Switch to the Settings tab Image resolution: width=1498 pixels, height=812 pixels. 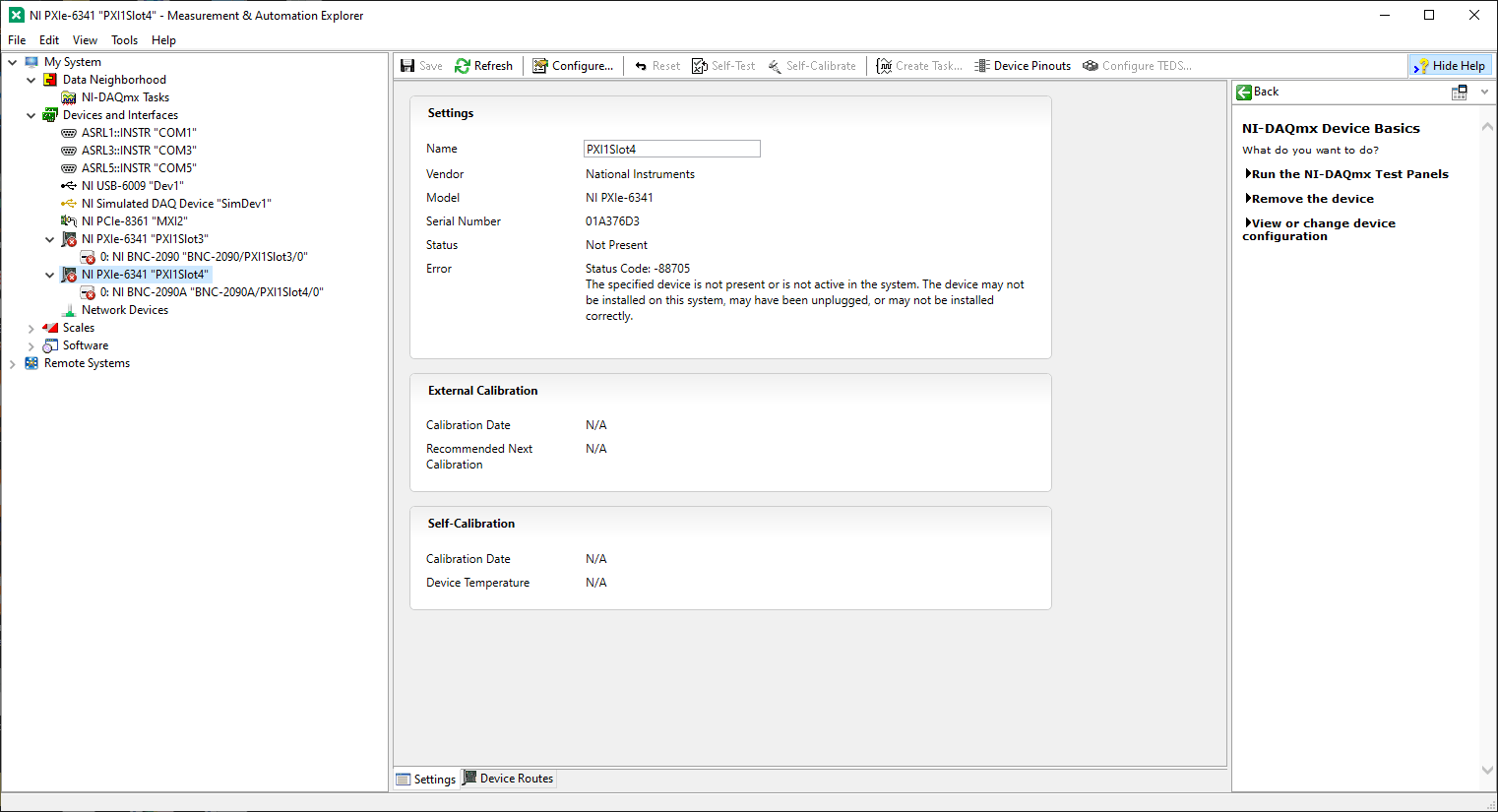pyautogui.click(x=426, y=779)
